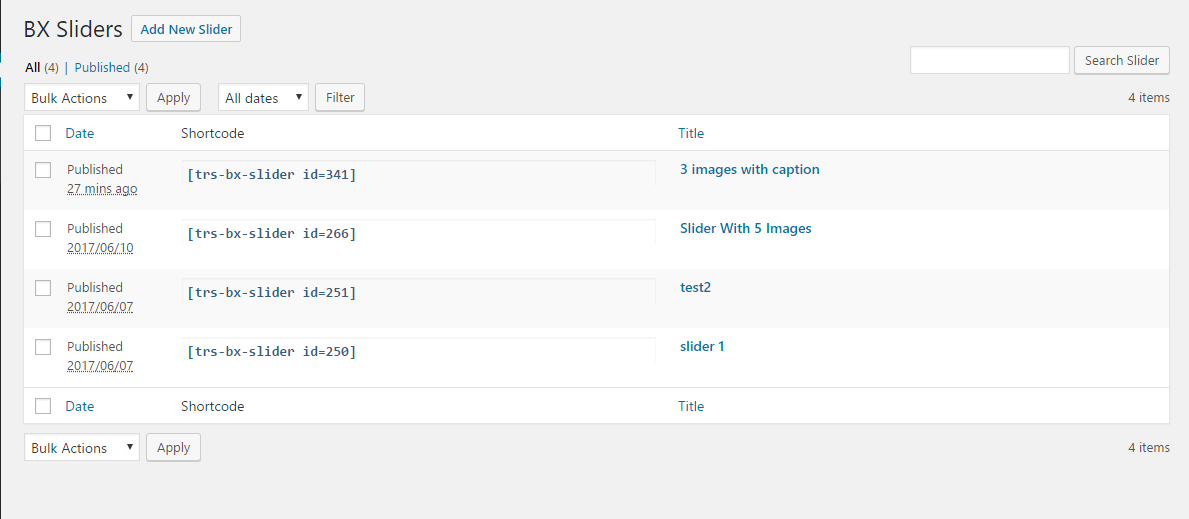The height and width of the screenshot is (519, 1189).
Task: Open the top Bulk Actions dropdown
Action: 82,98
